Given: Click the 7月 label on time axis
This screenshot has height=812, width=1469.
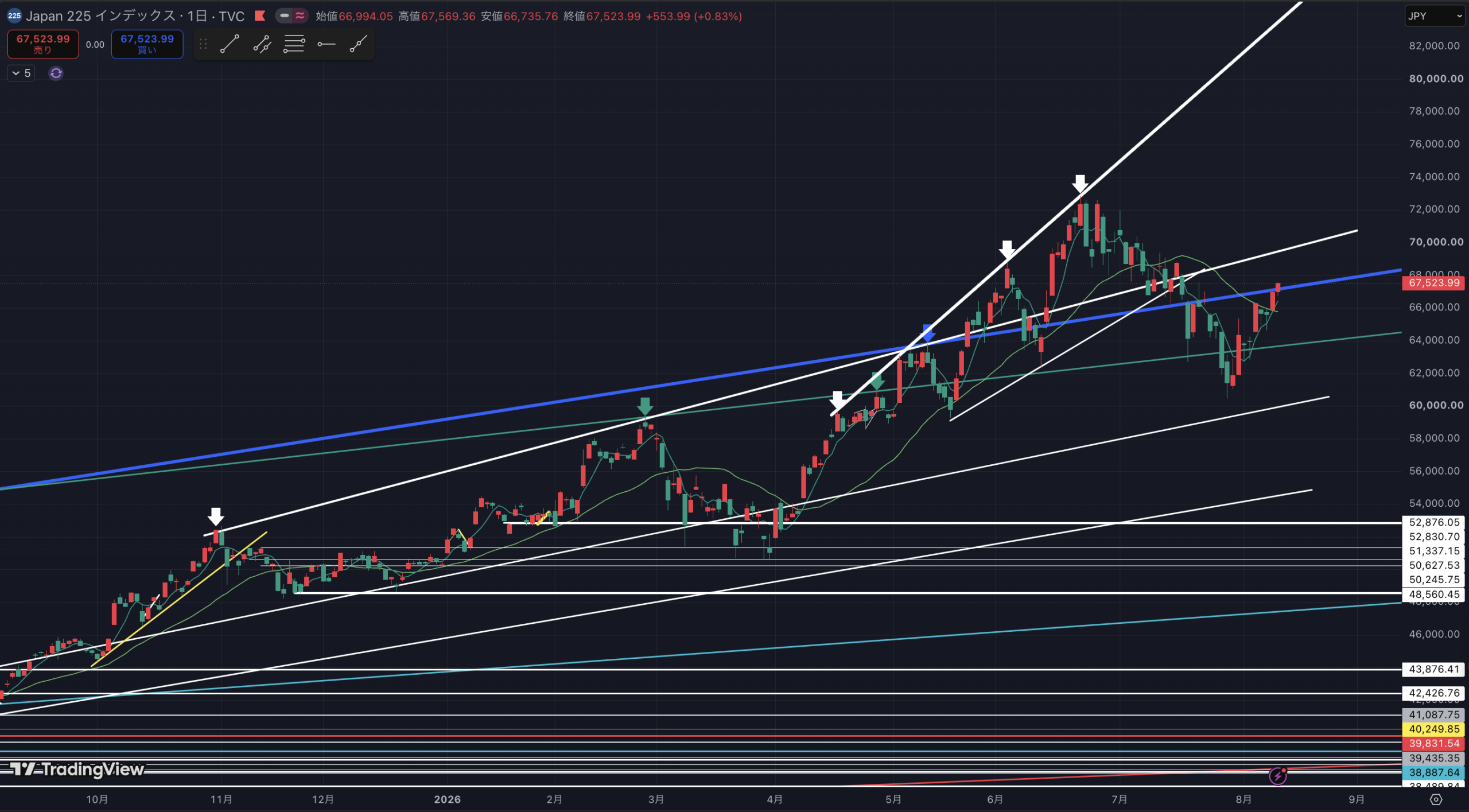Looking at the screenshot, I should pyautogui.click(x=1119, y=799).
